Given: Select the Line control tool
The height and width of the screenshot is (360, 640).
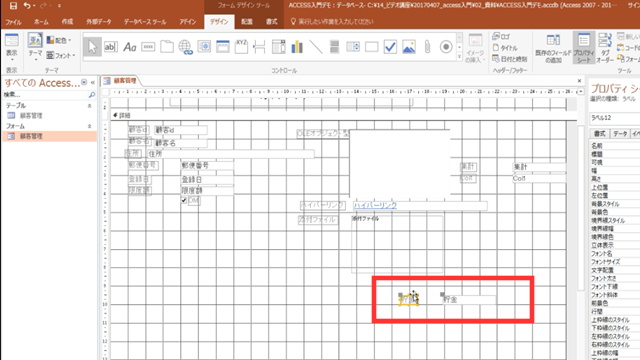Looking at the screenshot, I should (x=316, y=47).
